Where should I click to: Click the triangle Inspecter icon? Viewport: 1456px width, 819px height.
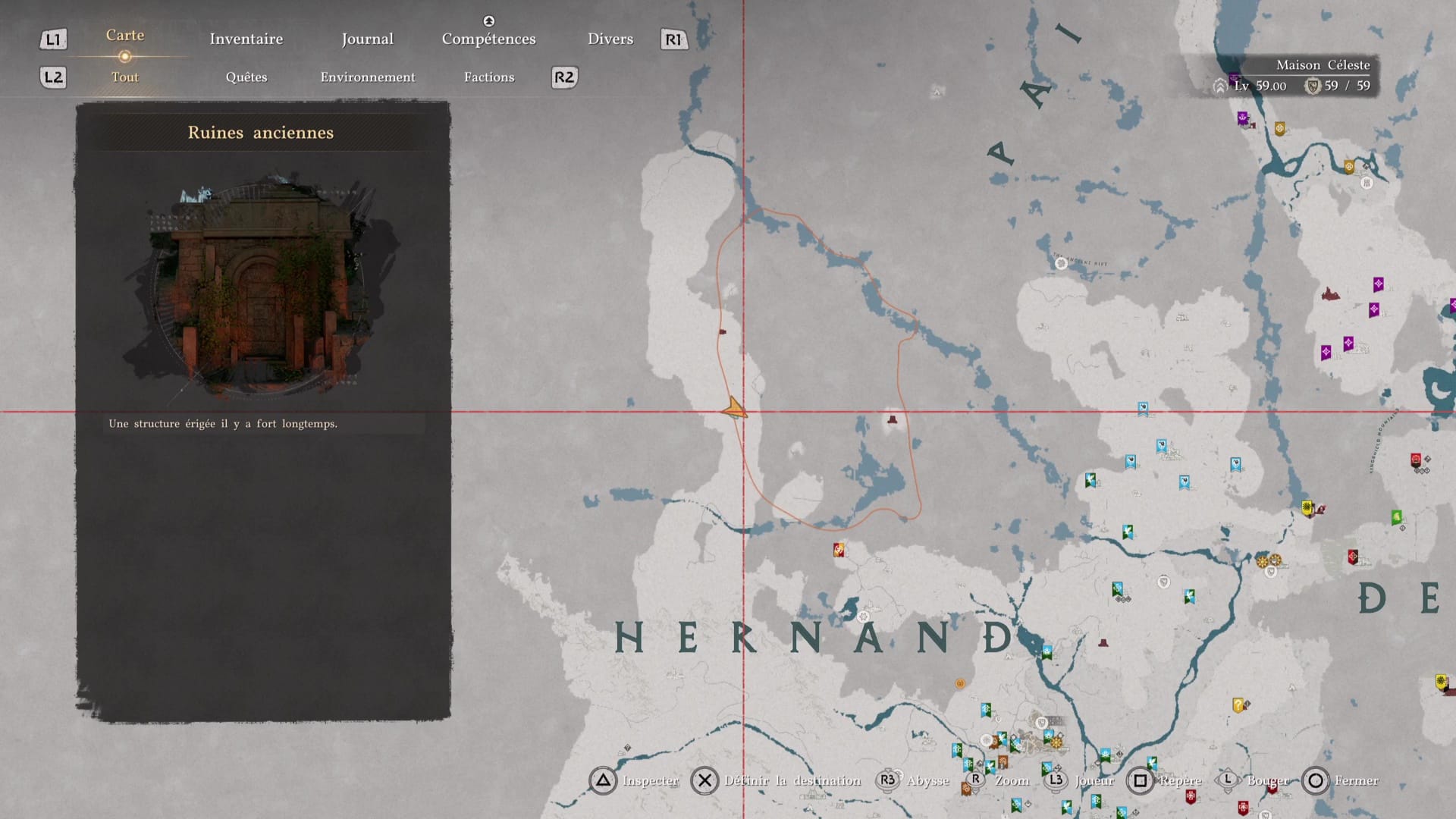point(603,780)
